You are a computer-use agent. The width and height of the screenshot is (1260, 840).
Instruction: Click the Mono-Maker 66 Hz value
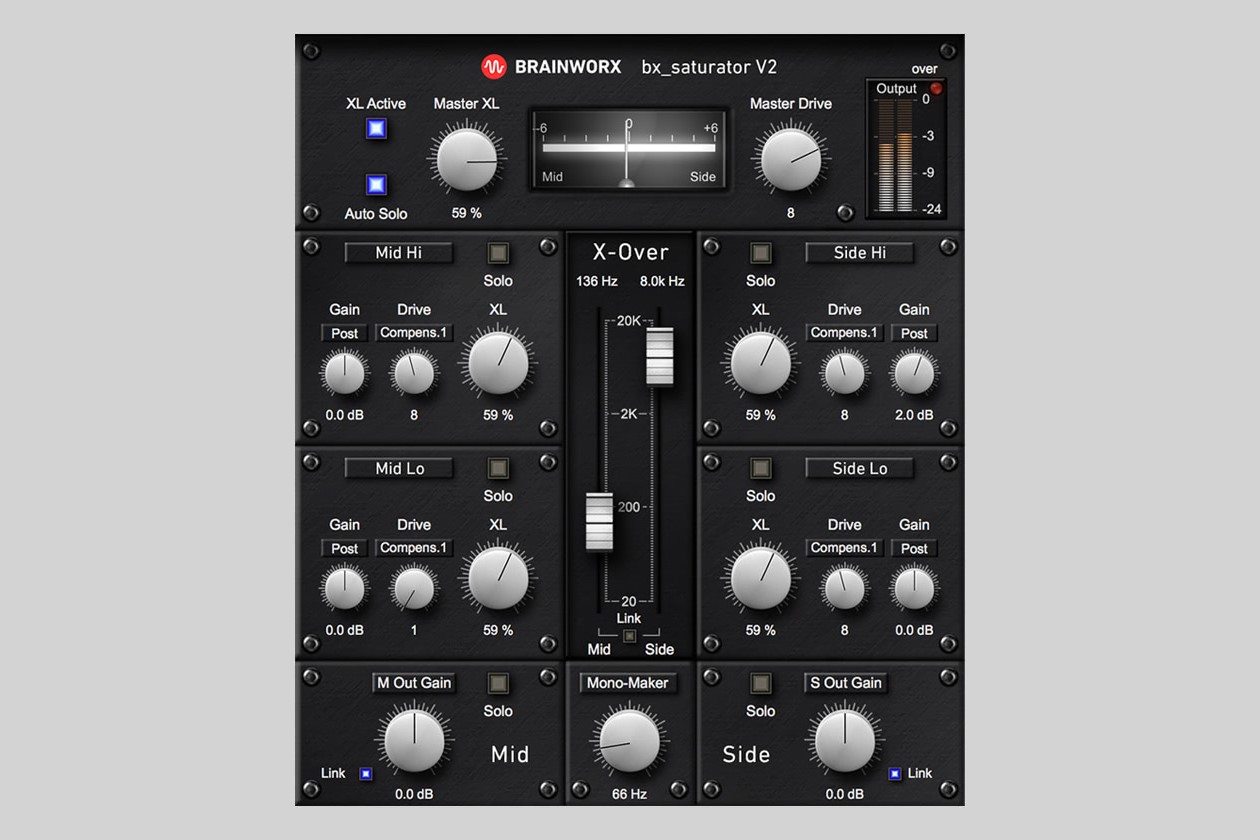629,794
